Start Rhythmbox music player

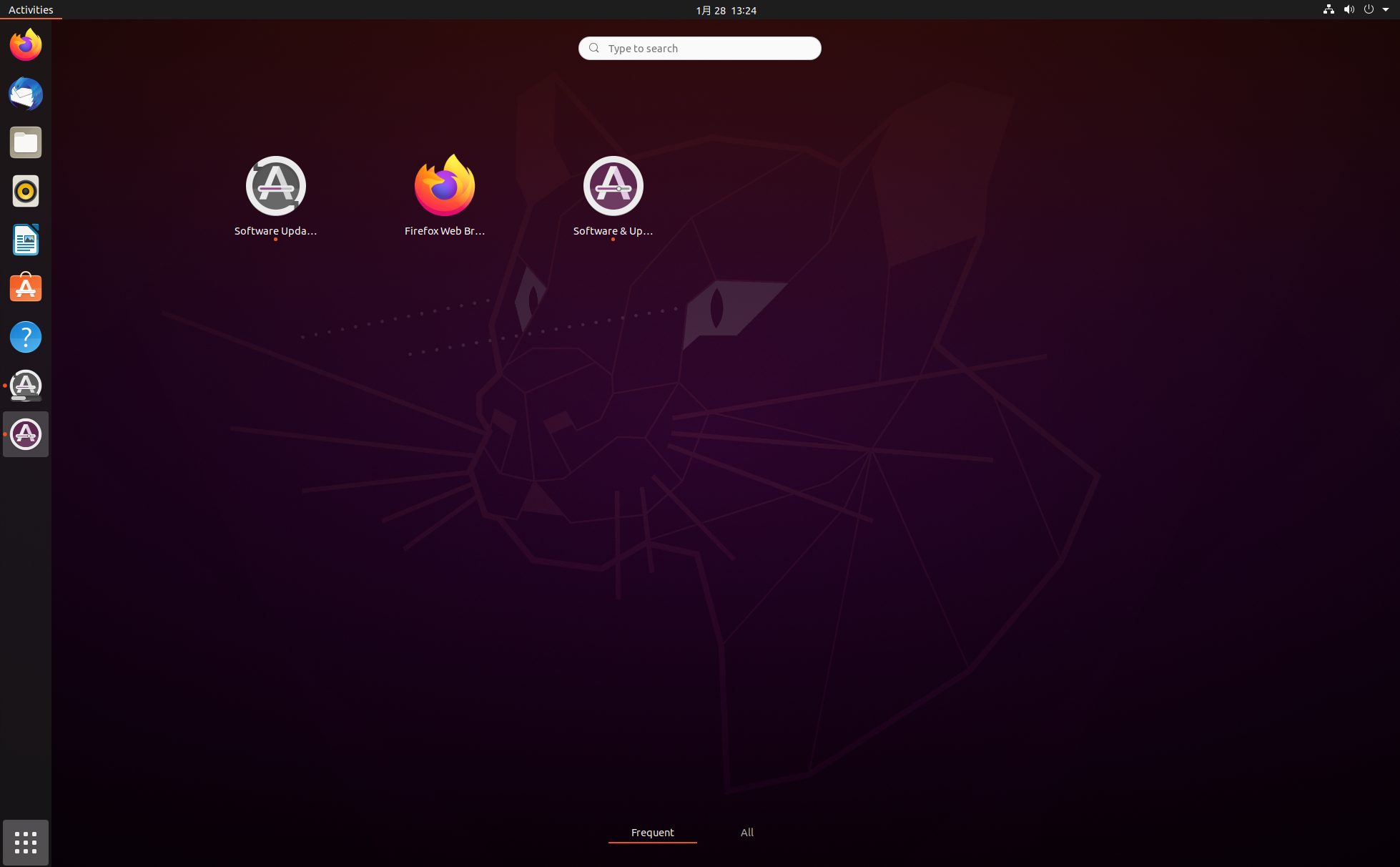tap(25, 191)
